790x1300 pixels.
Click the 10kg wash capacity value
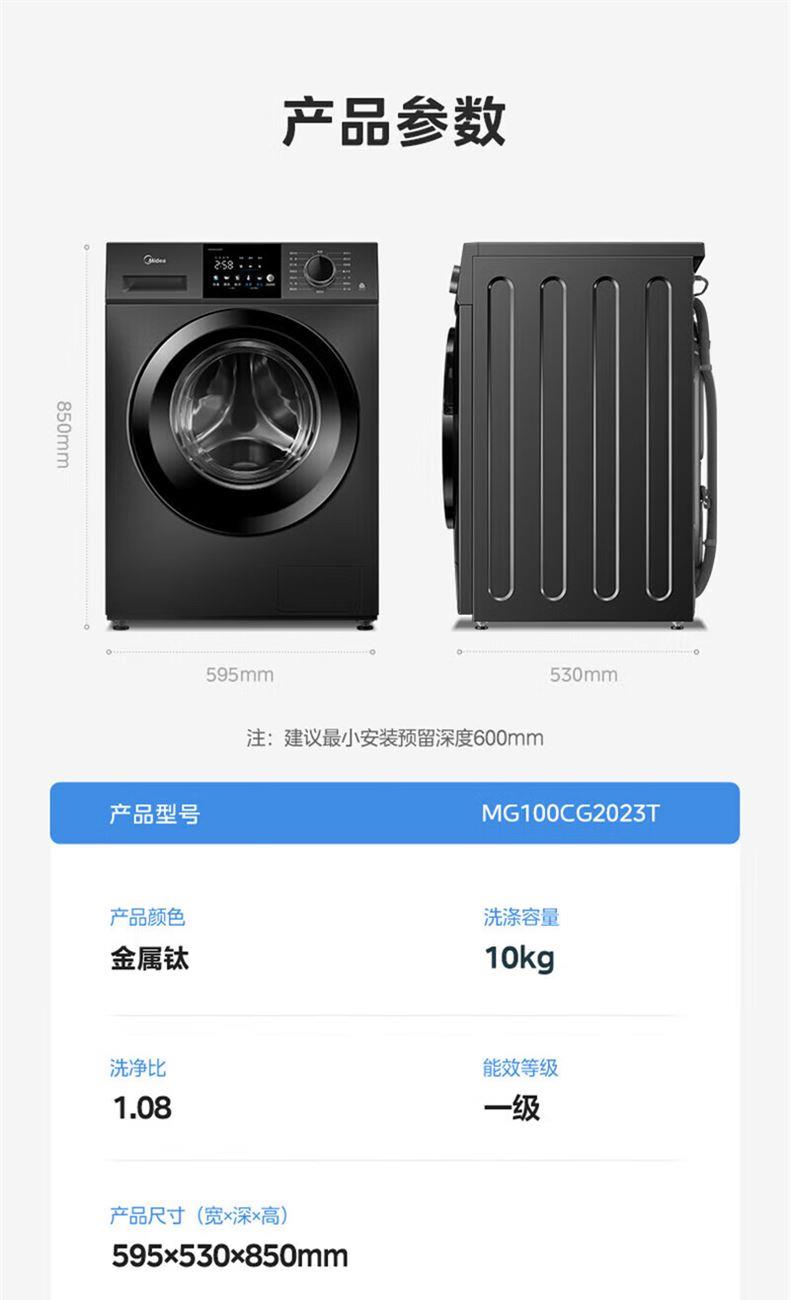(x=519, y=958)
